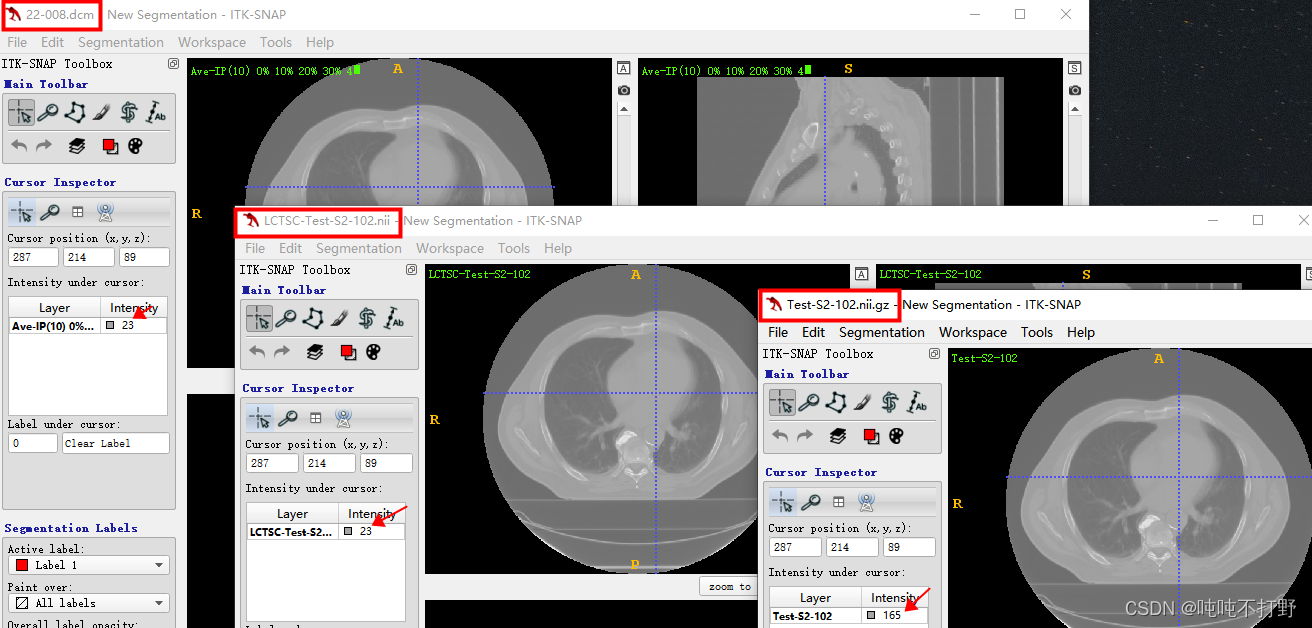The height and width of the screenshot is (628, 1312).
Task: Open Segmentation menu in Test-S2-102.nii.gz window
Action: pos(882,332)
